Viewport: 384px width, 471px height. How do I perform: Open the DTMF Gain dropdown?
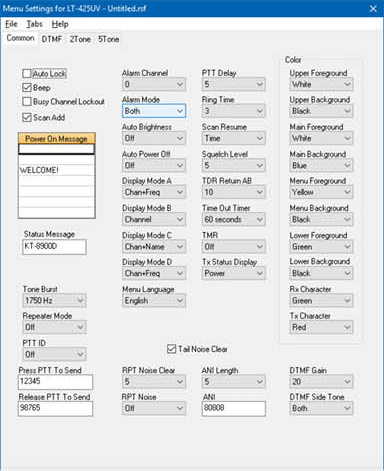(x=321, y=382)
